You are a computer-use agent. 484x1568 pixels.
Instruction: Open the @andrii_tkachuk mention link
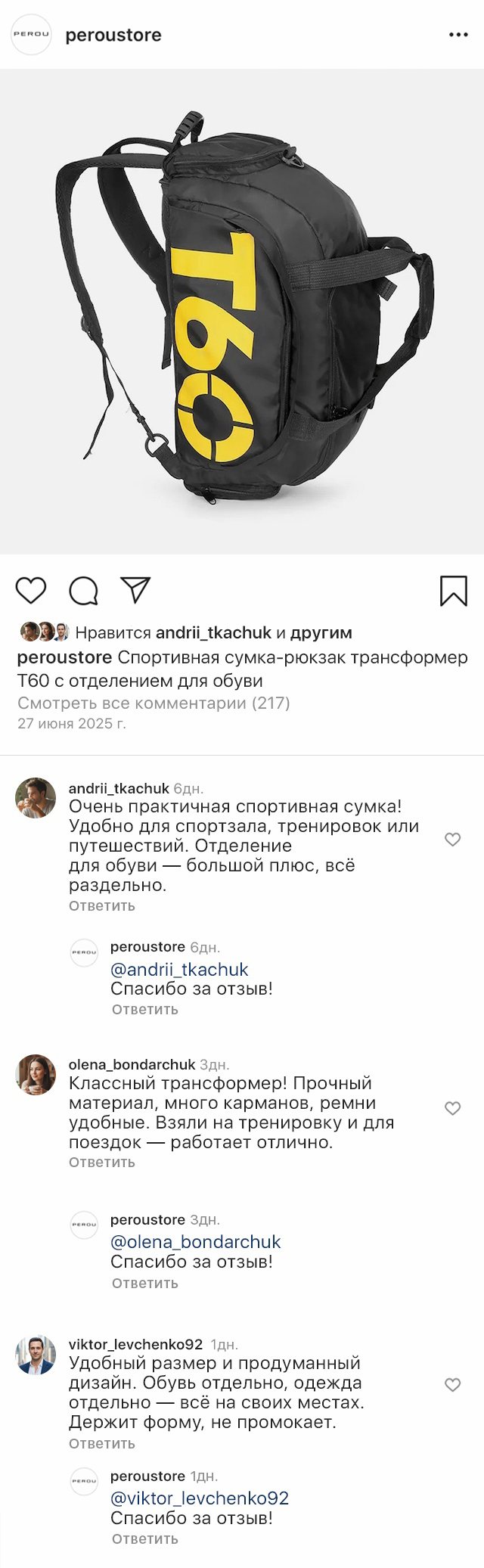[x=179, y=969]
